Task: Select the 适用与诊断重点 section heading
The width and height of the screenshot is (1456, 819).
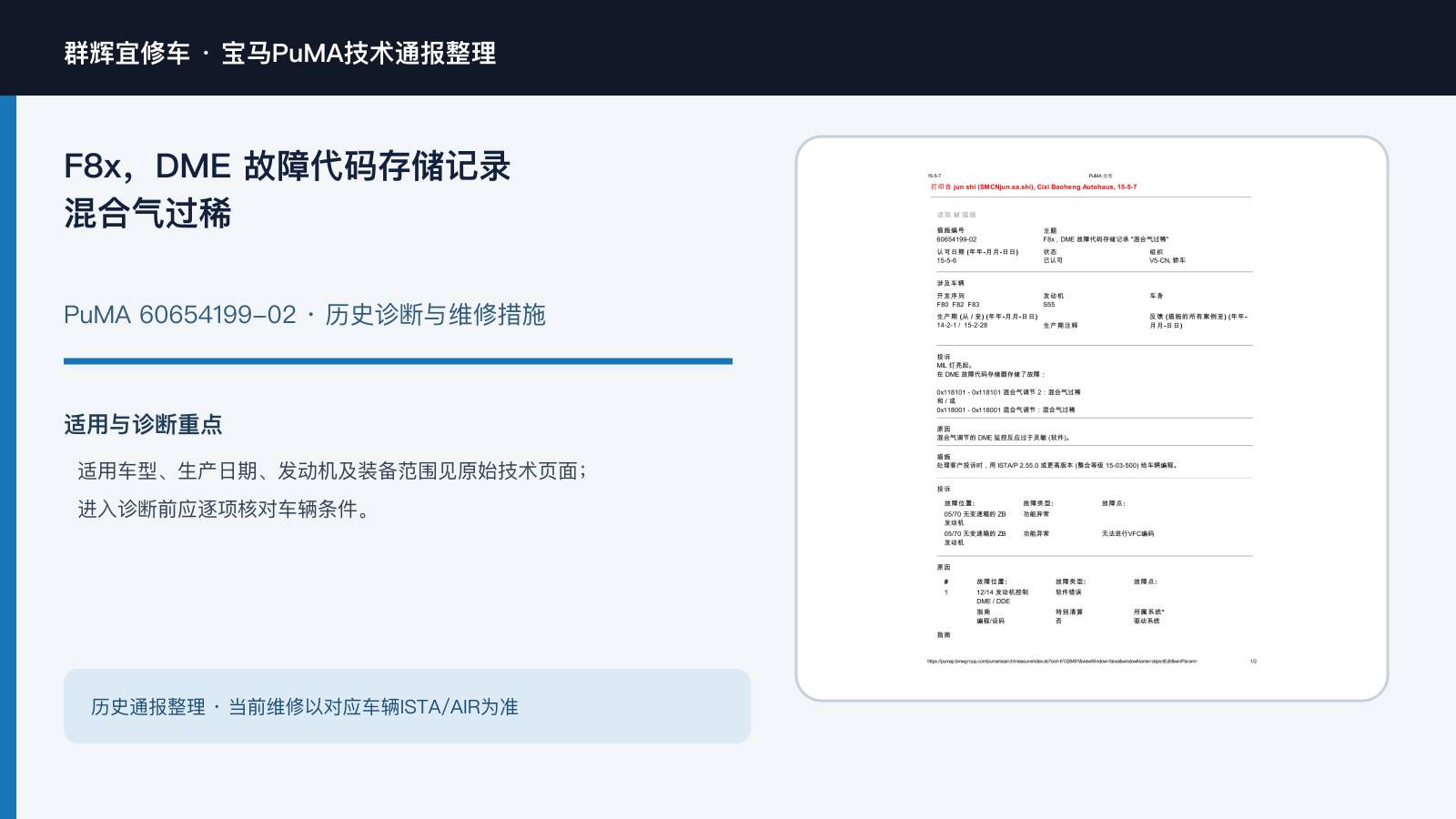Action: [x=143, y=425]
